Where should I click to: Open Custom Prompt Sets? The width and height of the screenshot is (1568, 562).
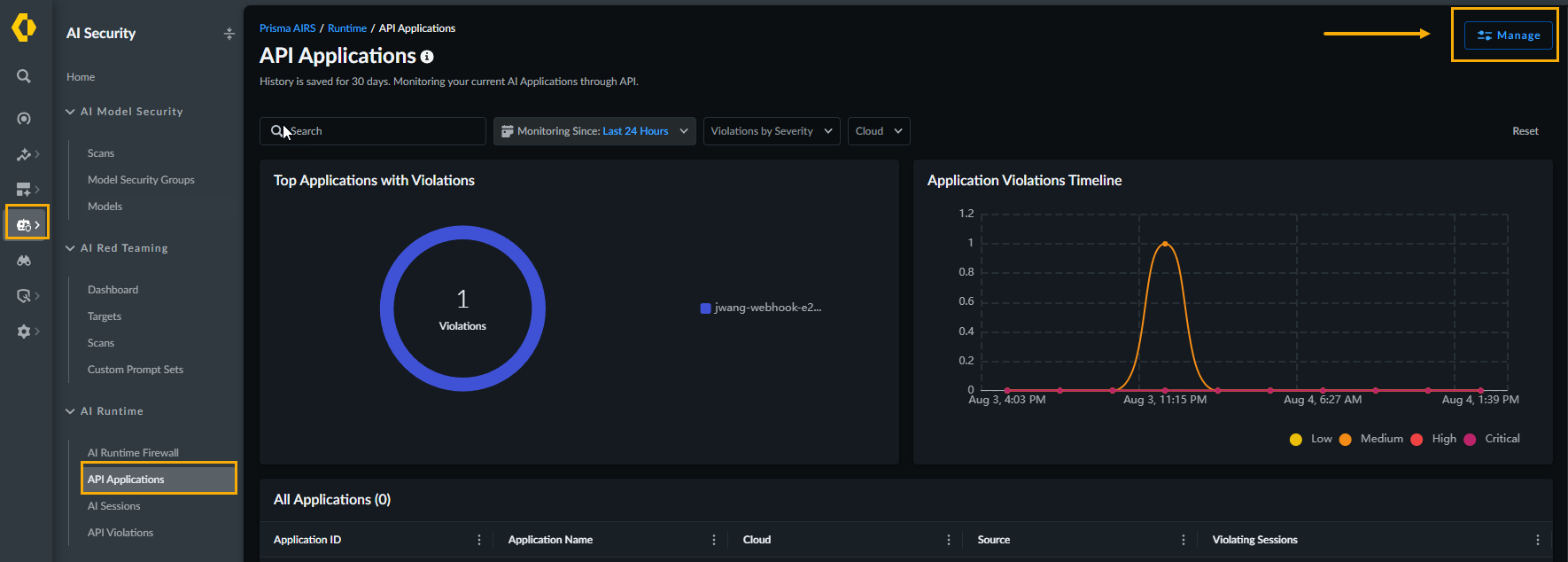[x=136, y=370]
